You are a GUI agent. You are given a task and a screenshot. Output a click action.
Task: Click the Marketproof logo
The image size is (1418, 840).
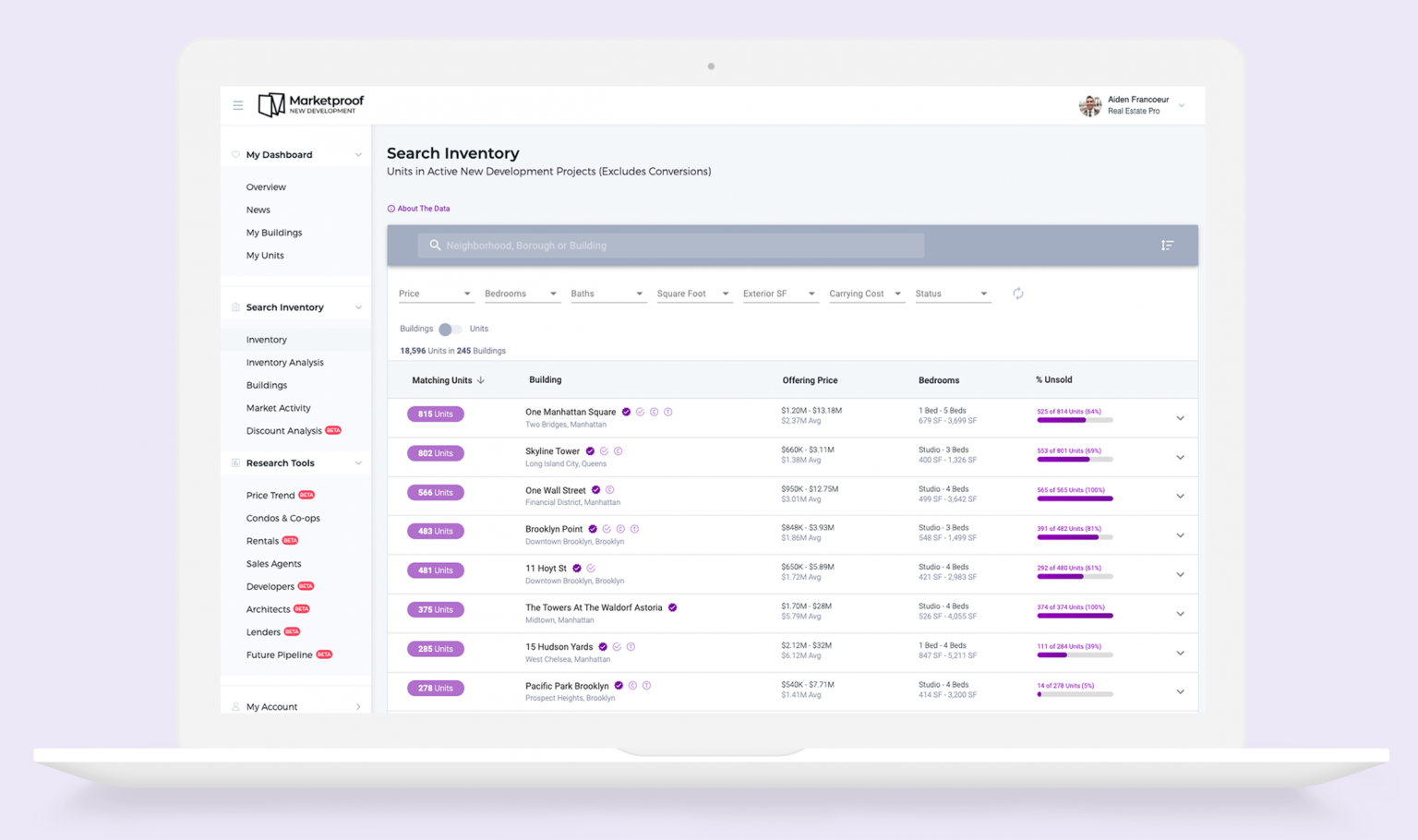(310, 104)
